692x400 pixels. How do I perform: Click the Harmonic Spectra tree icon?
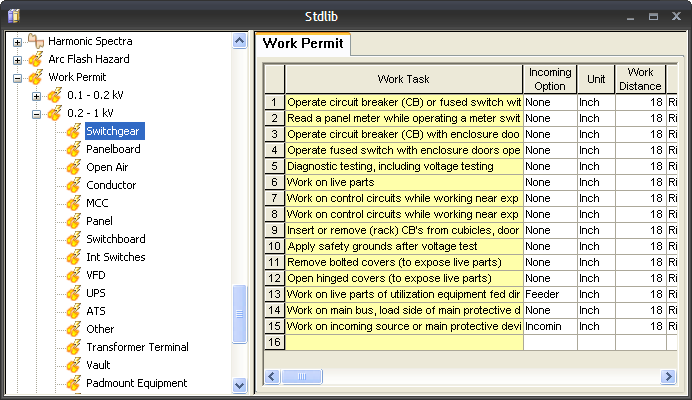coord(36,41)
